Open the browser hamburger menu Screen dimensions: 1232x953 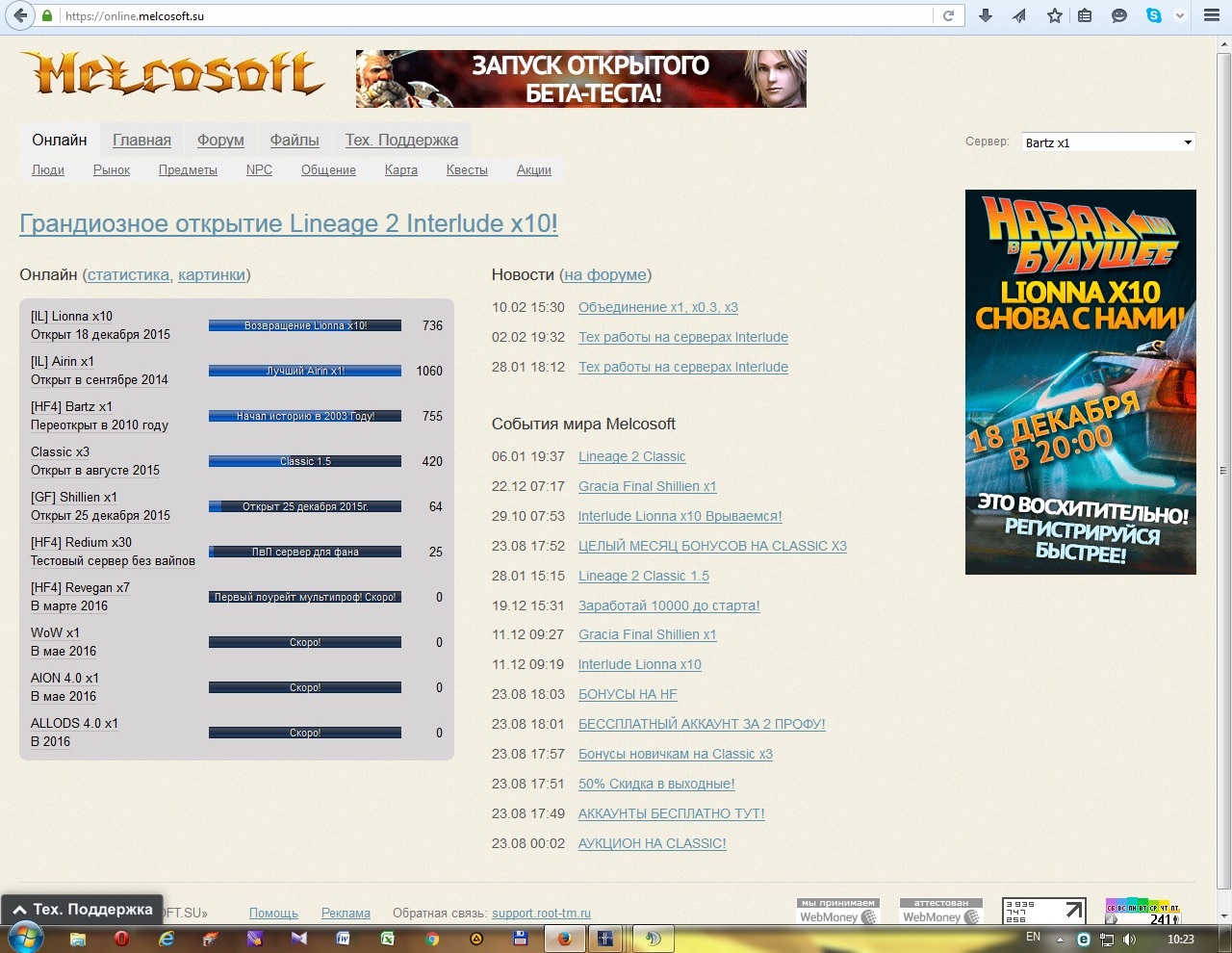(1212, 15)
